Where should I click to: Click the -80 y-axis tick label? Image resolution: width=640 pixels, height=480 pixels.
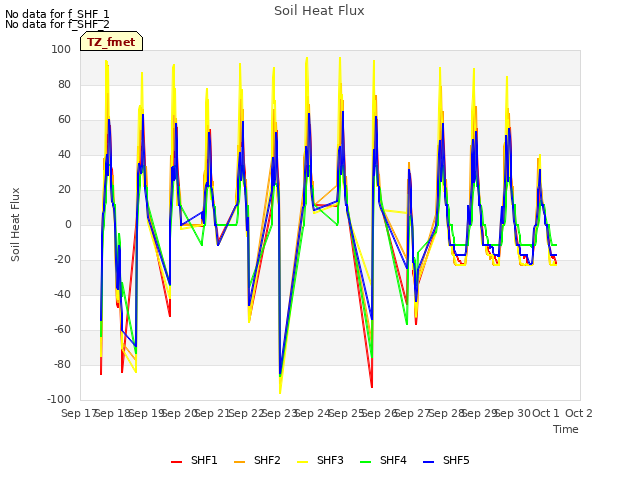[62, 364]
